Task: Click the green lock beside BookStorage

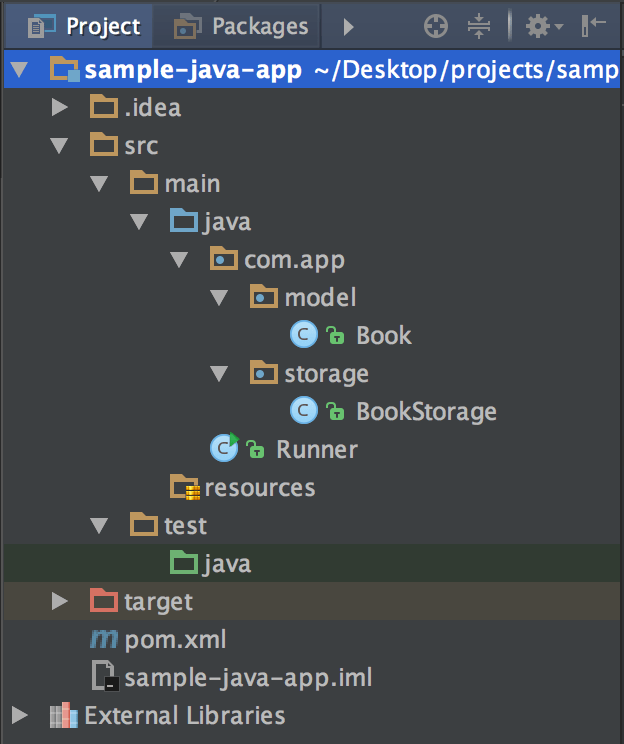Action: [335, 411]
